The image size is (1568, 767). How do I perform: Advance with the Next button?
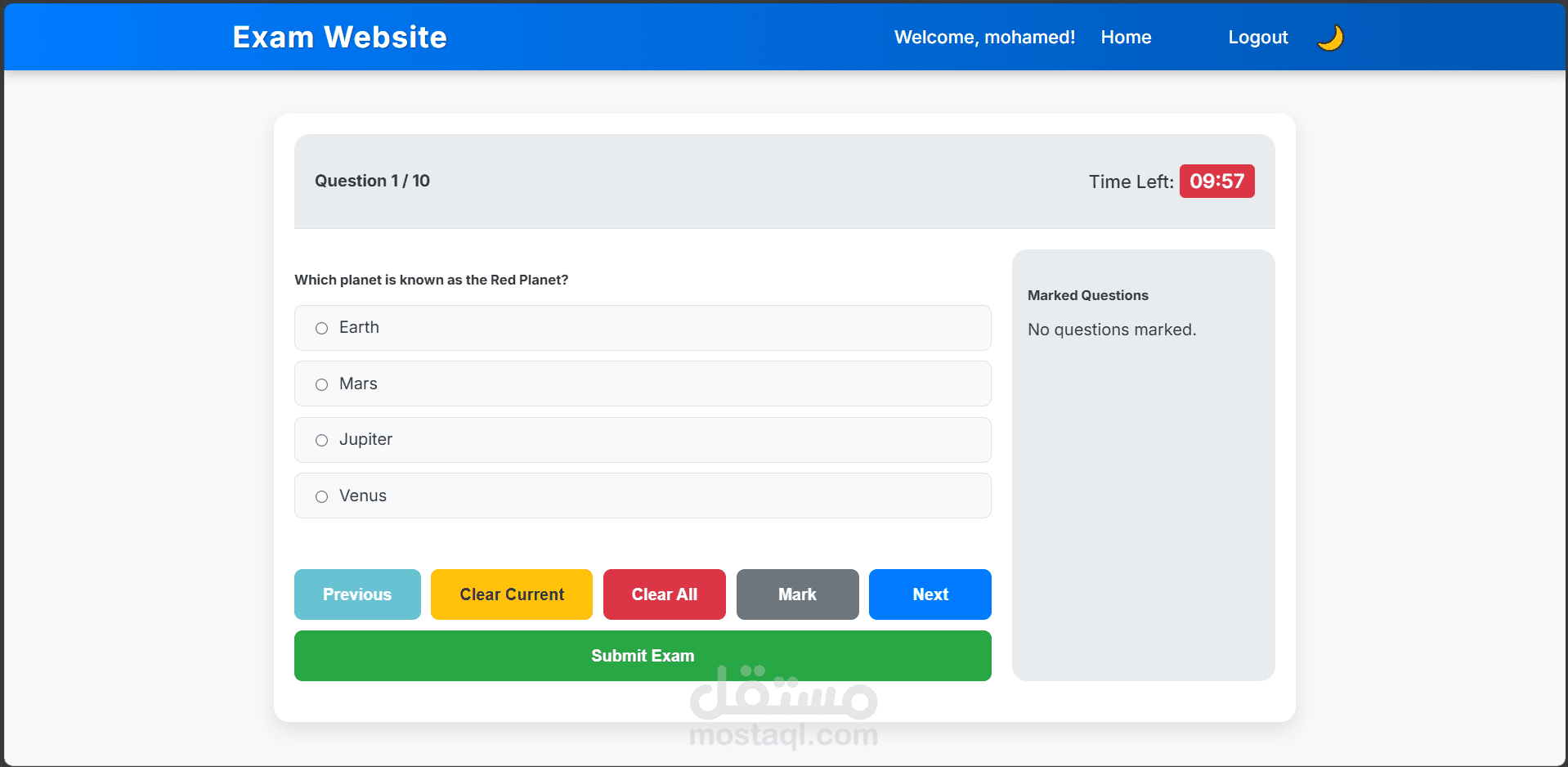tap(930, 594)
